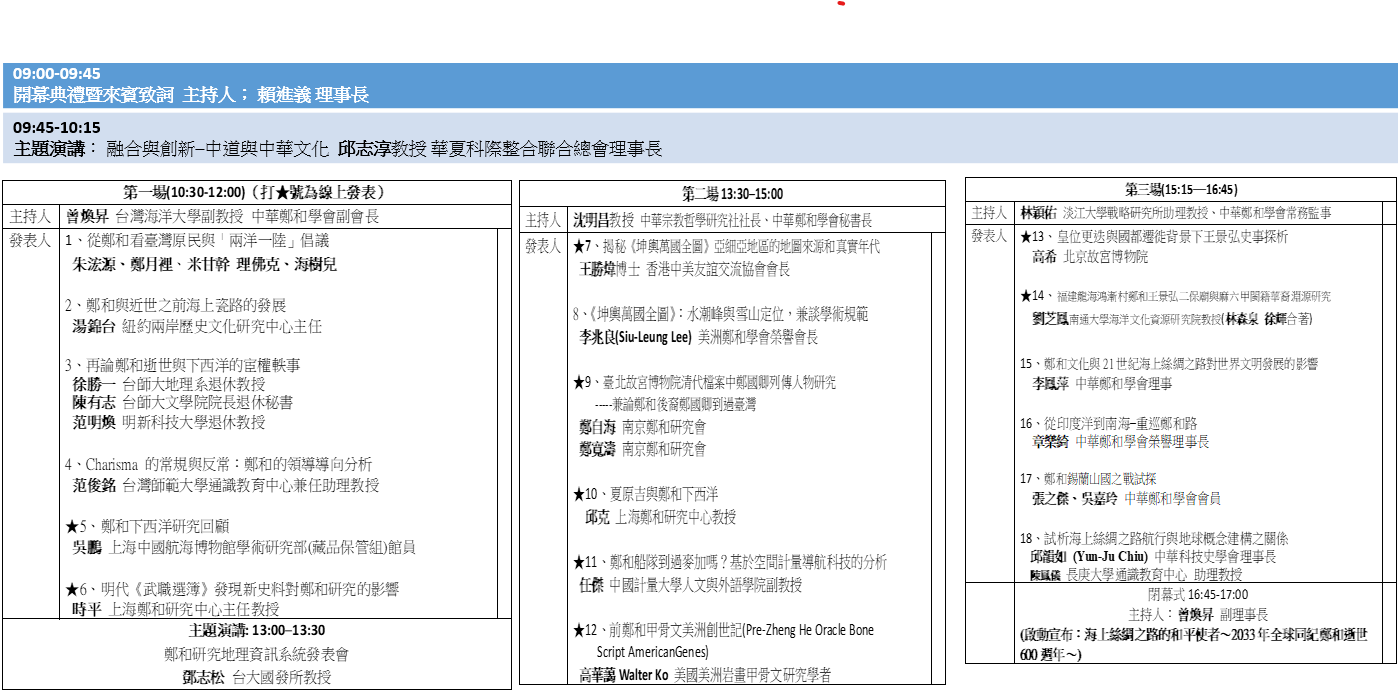Select the 第三場 (15:15—16:45) session header
The image size is (1398, 692).
(1180, 189)
